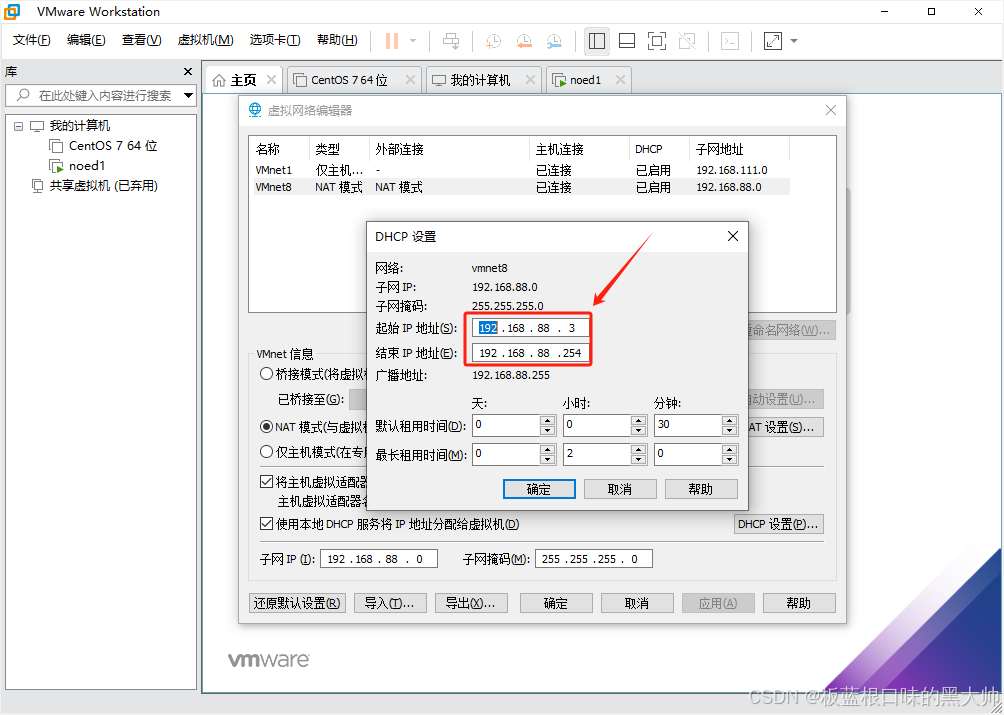Open the stretch display dropdown arrow
Image resolution: width=1004 pixels, height=715 pixels.
(x=794, y=41)
